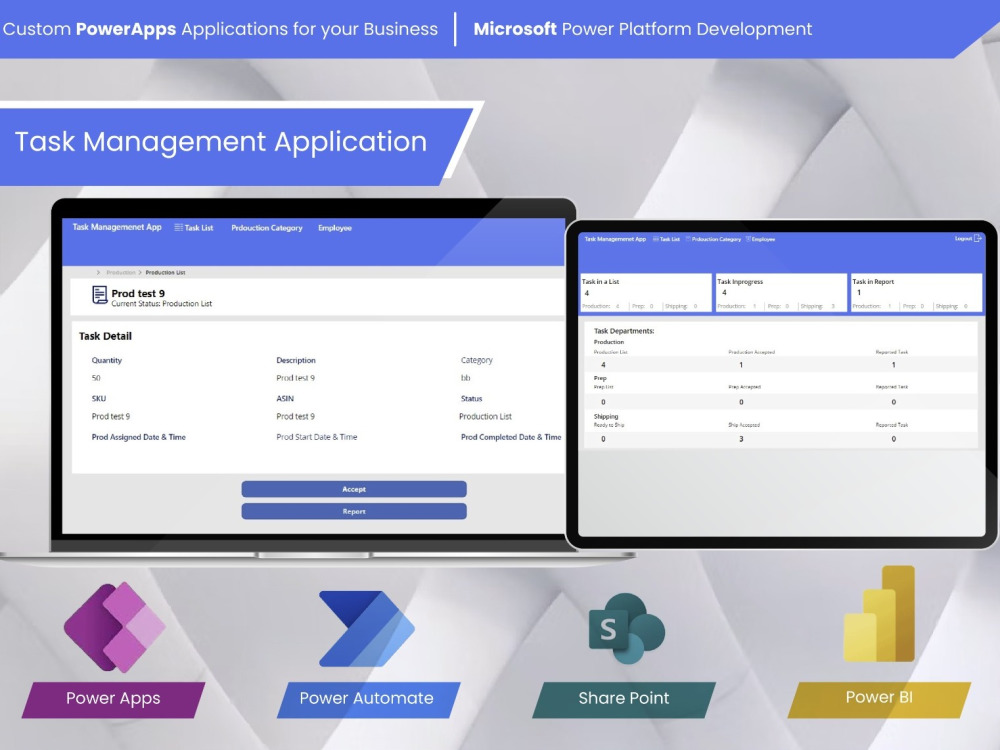Click the Status value Production List
The width and height of the screenshot is (1000, 750).
485,416
